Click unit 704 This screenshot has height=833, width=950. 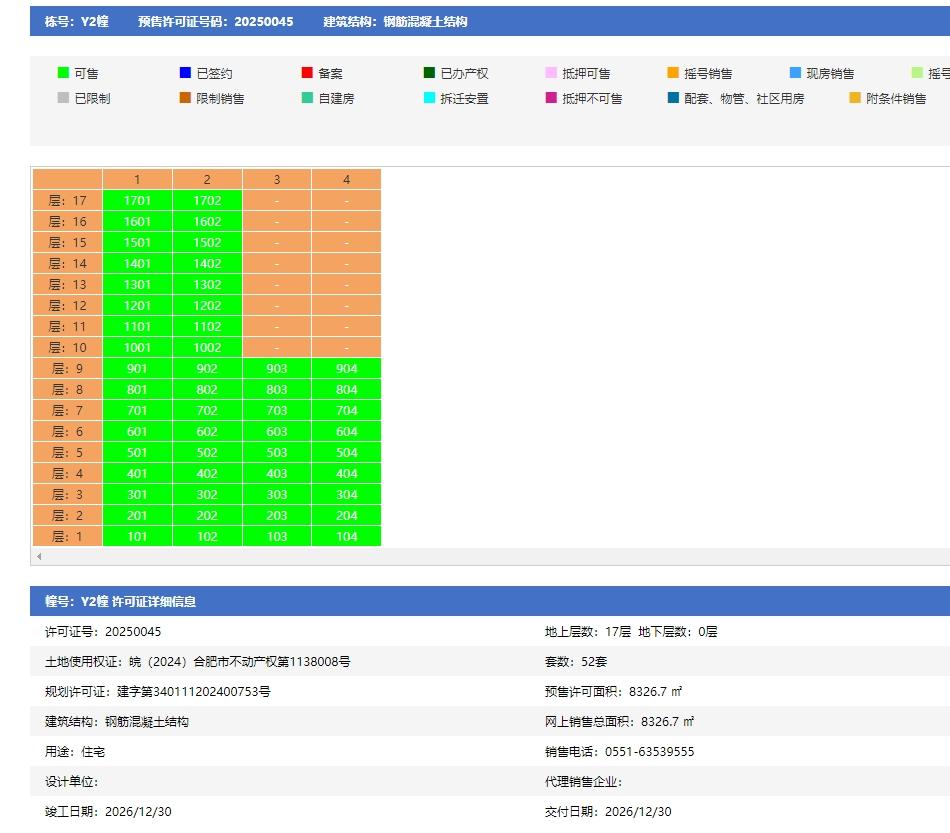coord(347,411)
